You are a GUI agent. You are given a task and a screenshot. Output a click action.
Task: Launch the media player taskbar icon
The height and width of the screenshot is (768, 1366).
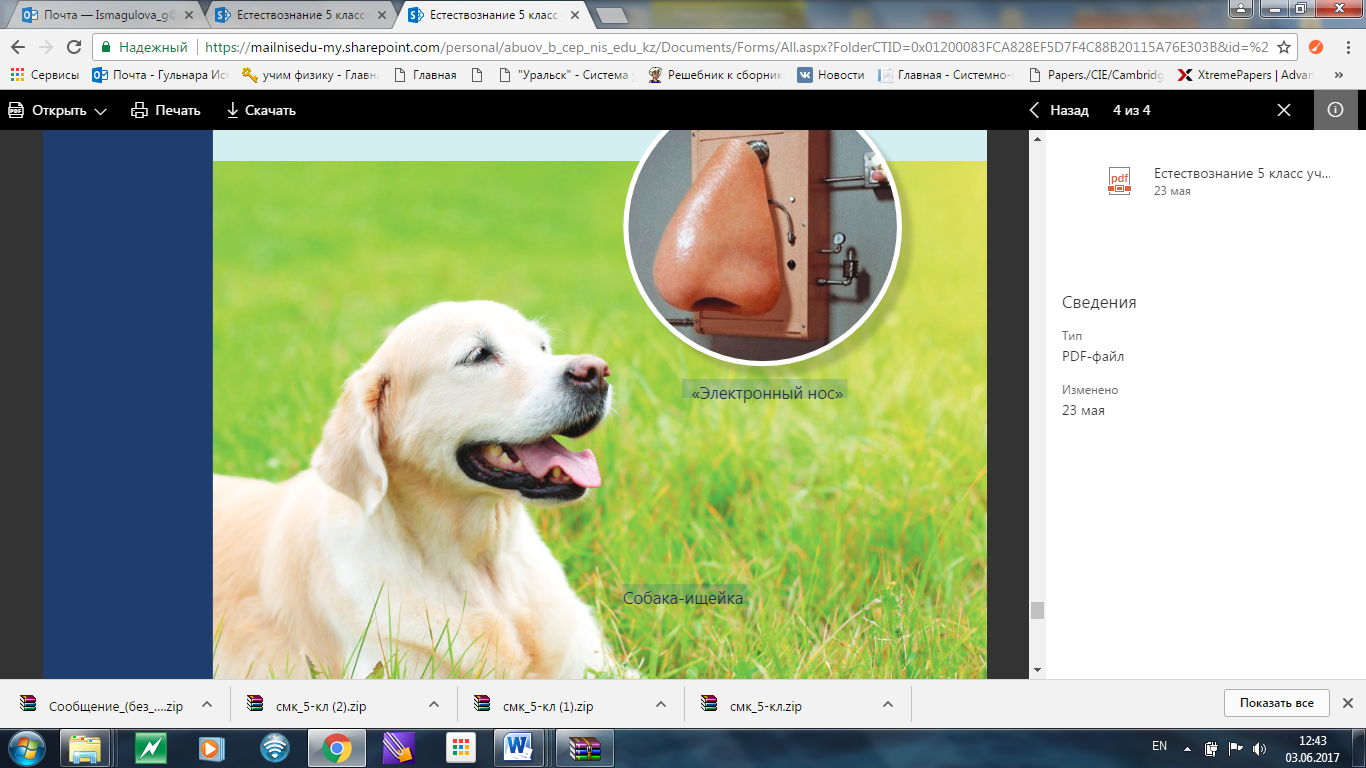pos(212,748)
